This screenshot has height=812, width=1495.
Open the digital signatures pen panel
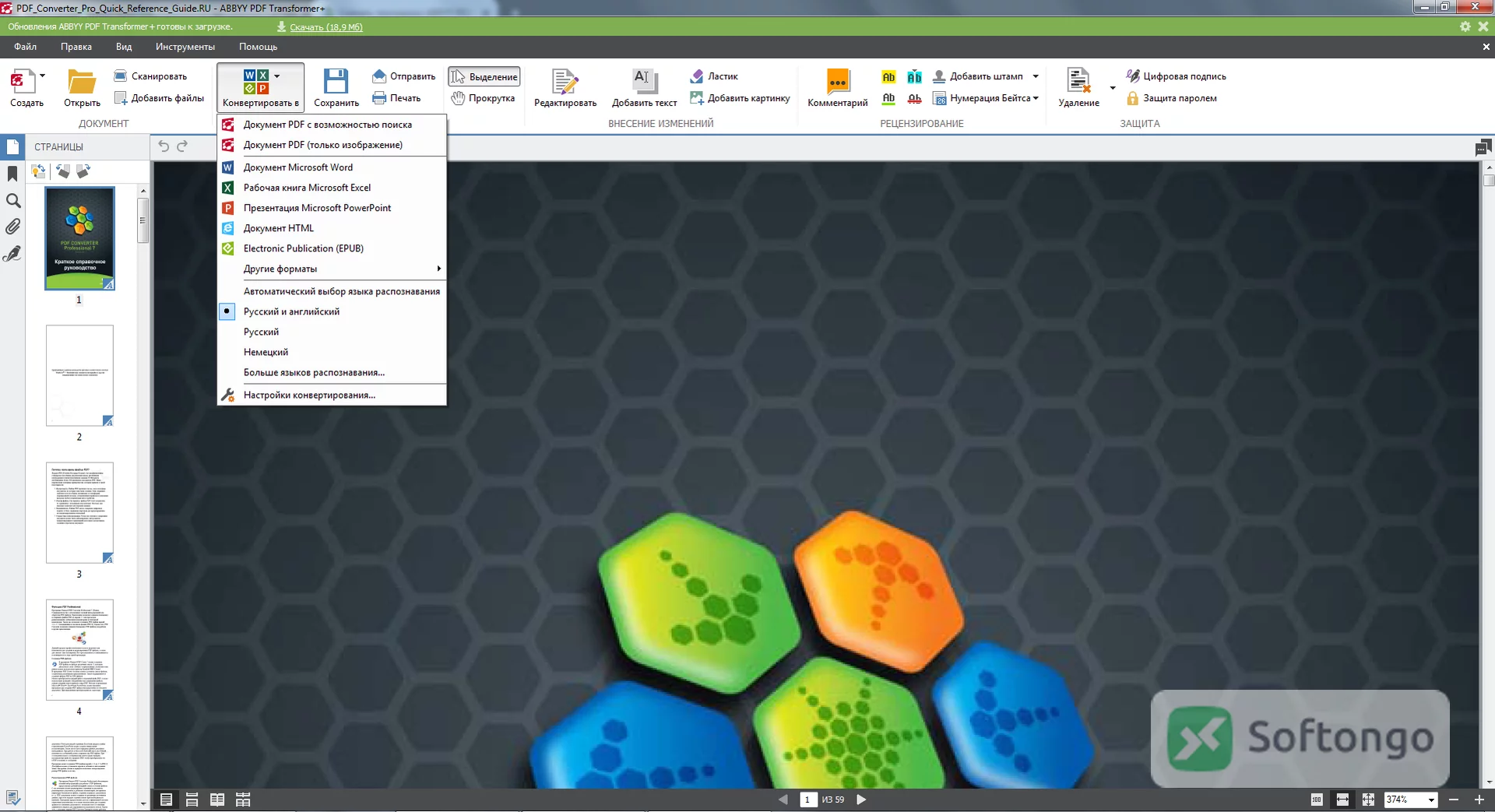[12, 254]
